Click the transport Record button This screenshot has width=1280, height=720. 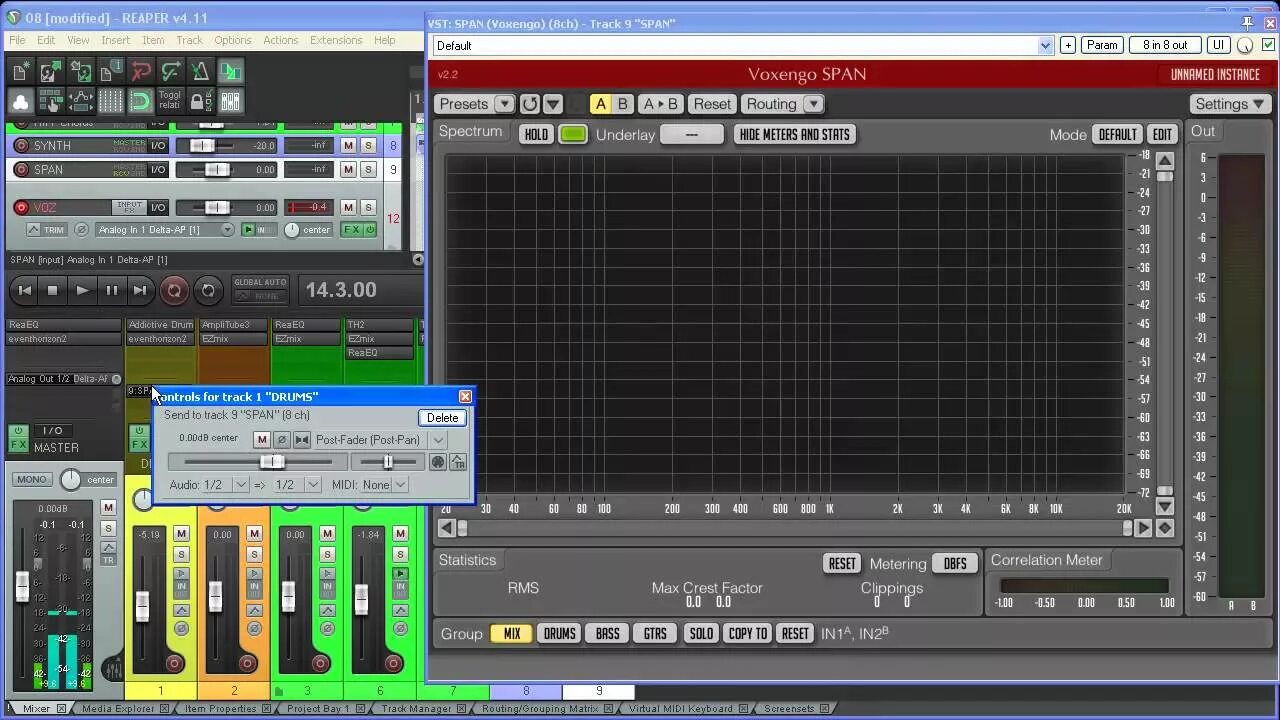(x=174, y=290)
